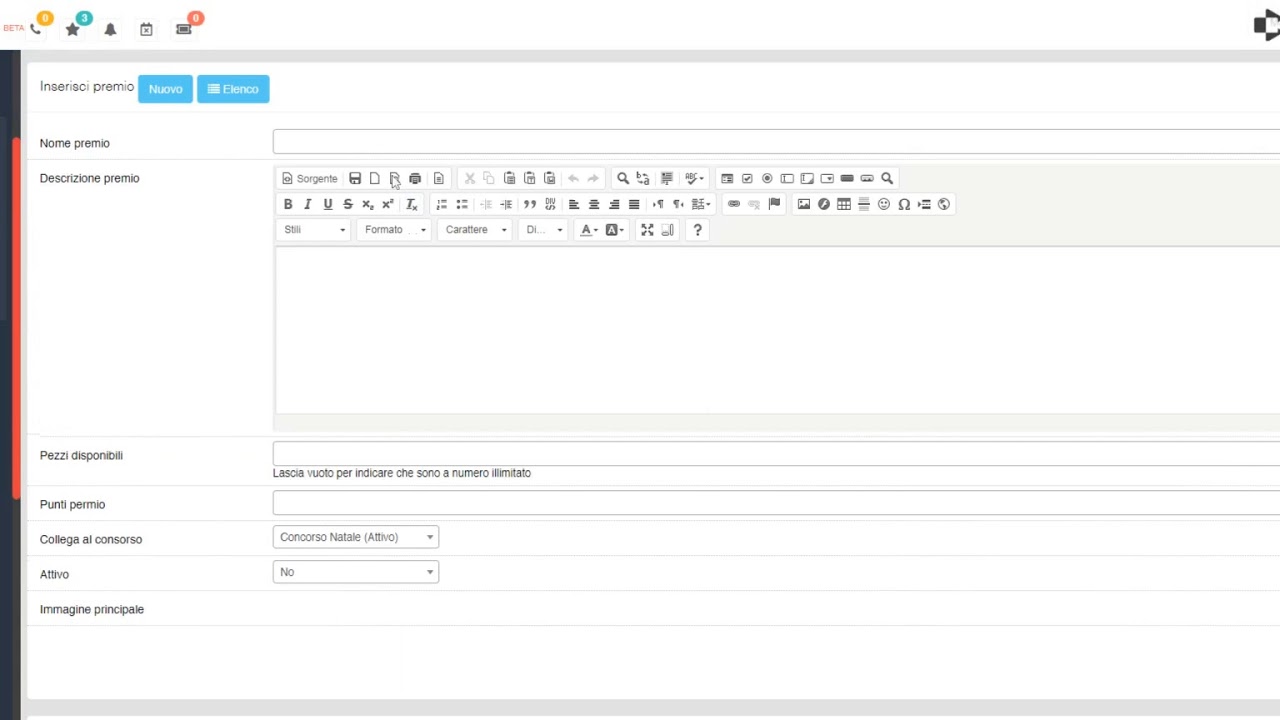Insert a checkbox field icon
Viewport: 1280px width, 720px height.
point(747,178)
